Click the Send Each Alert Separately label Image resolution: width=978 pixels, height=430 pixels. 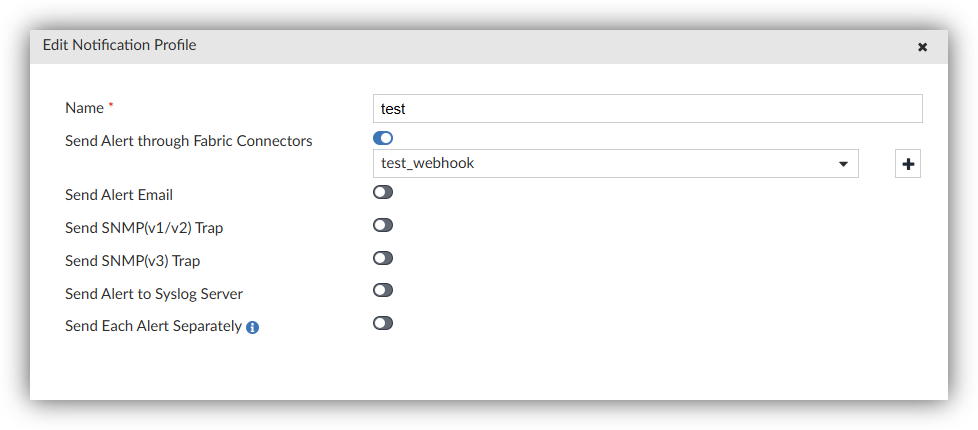click(153, 326)
